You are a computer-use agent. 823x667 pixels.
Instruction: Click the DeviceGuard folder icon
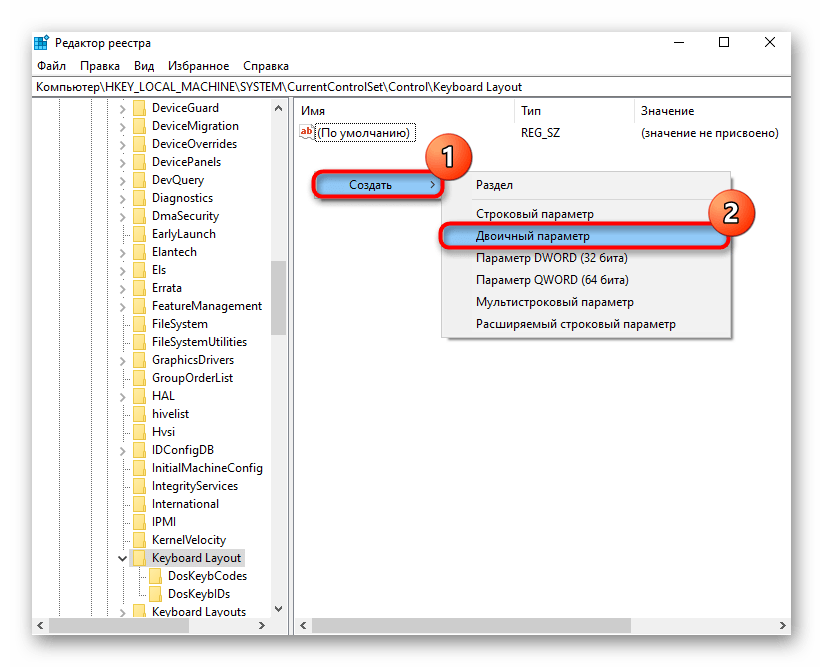click(139, 108)
